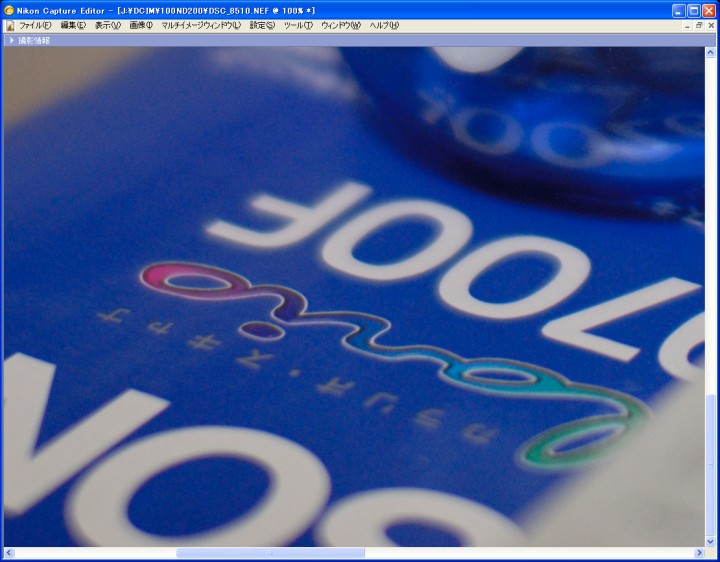This screenshot has width=720, height=562.
Task: Open the 設定 menu
Action: click(x=262, y=26)
